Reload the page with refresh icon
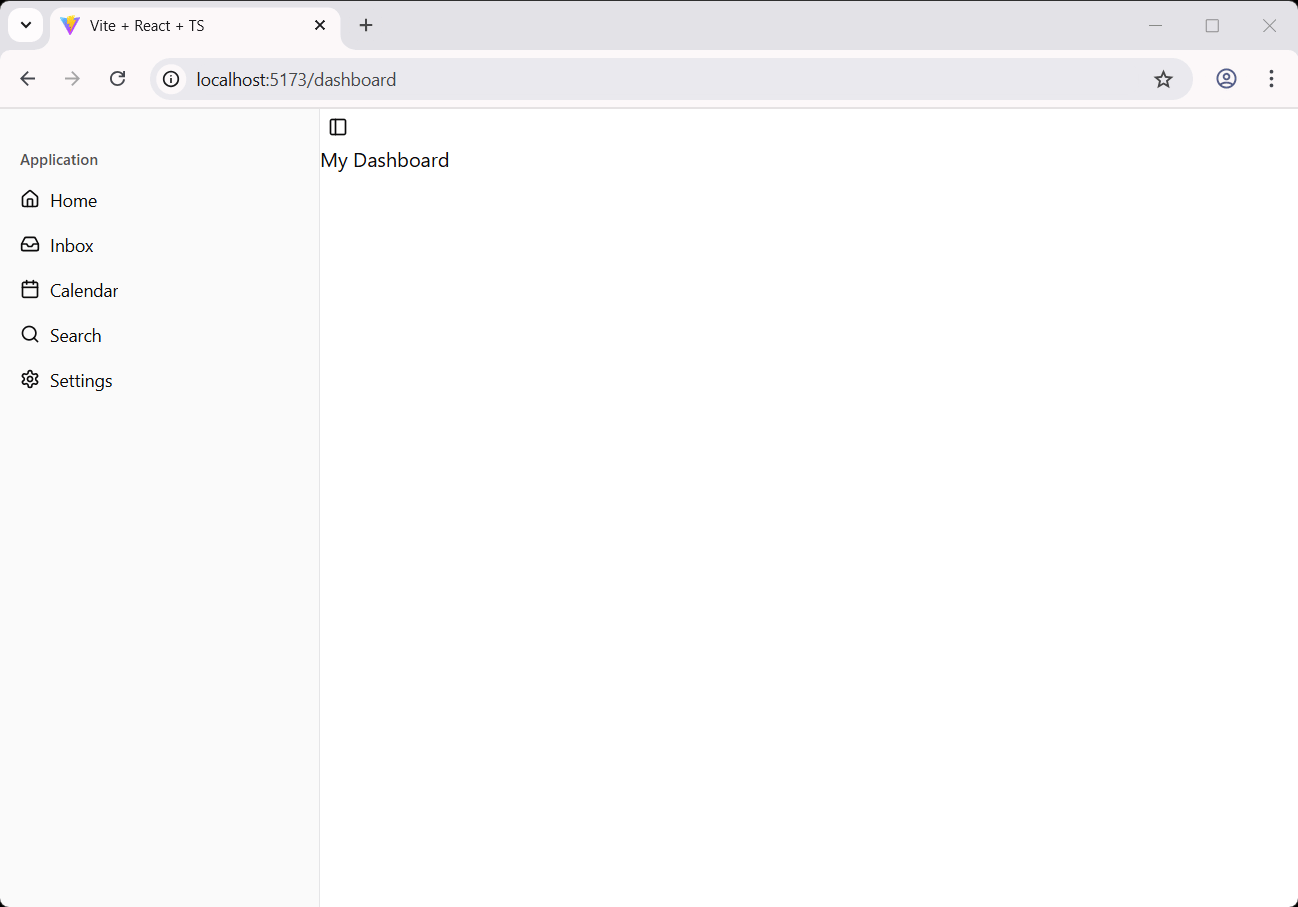The width and height of the screenshot is (1298, 907). tap(117, 79)
